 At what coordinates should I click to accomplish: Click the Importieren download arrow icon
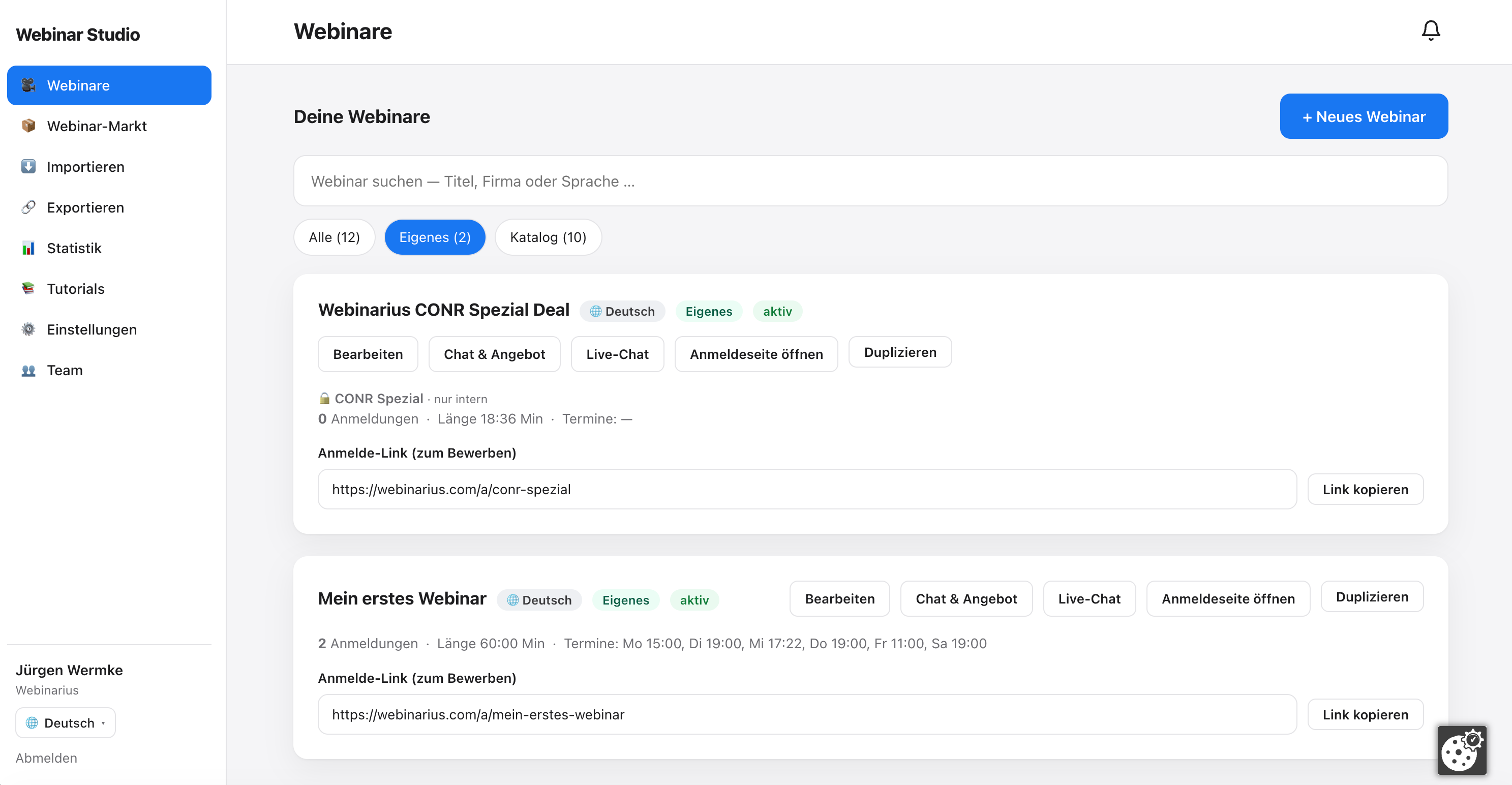click(28, 167)
